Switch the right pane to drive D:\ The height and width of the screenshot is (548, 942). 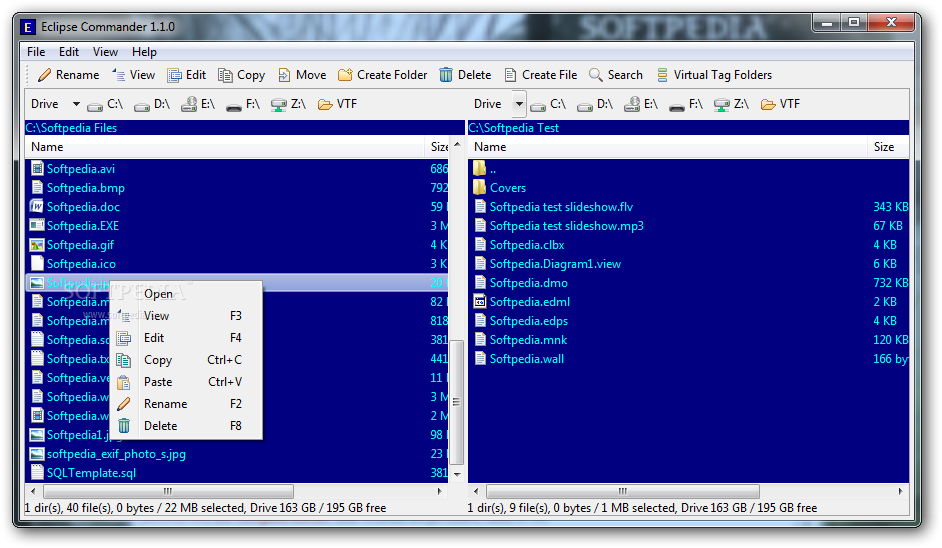(595, 105)
